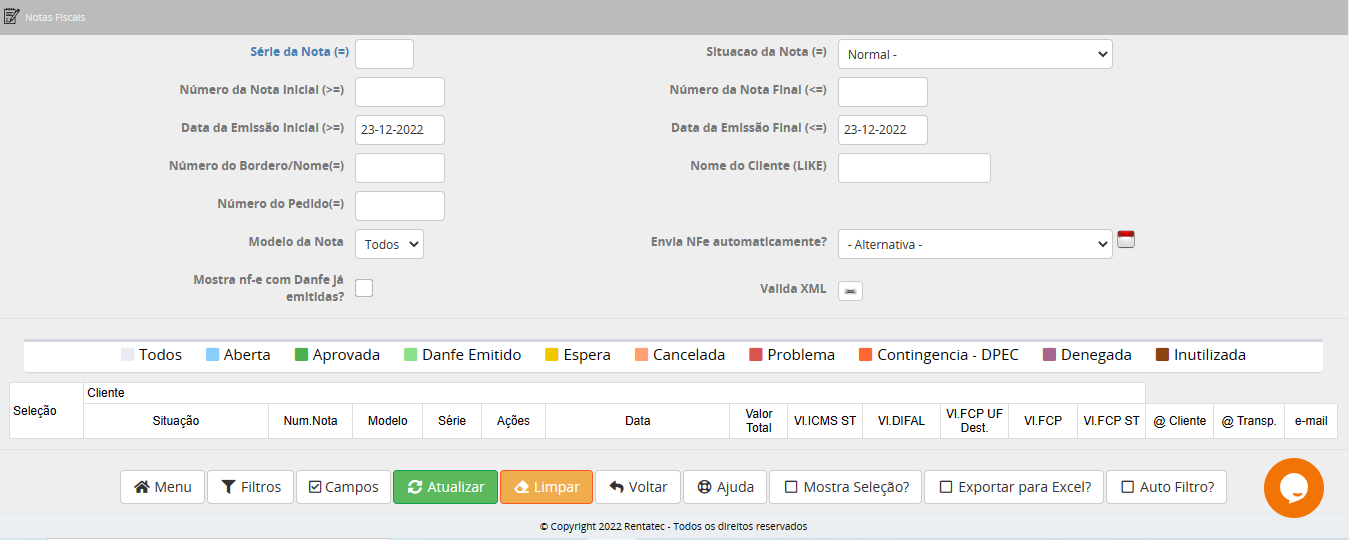Click the Nome do Cliente input field
The image size is (1349, 540).
[913, 168]
